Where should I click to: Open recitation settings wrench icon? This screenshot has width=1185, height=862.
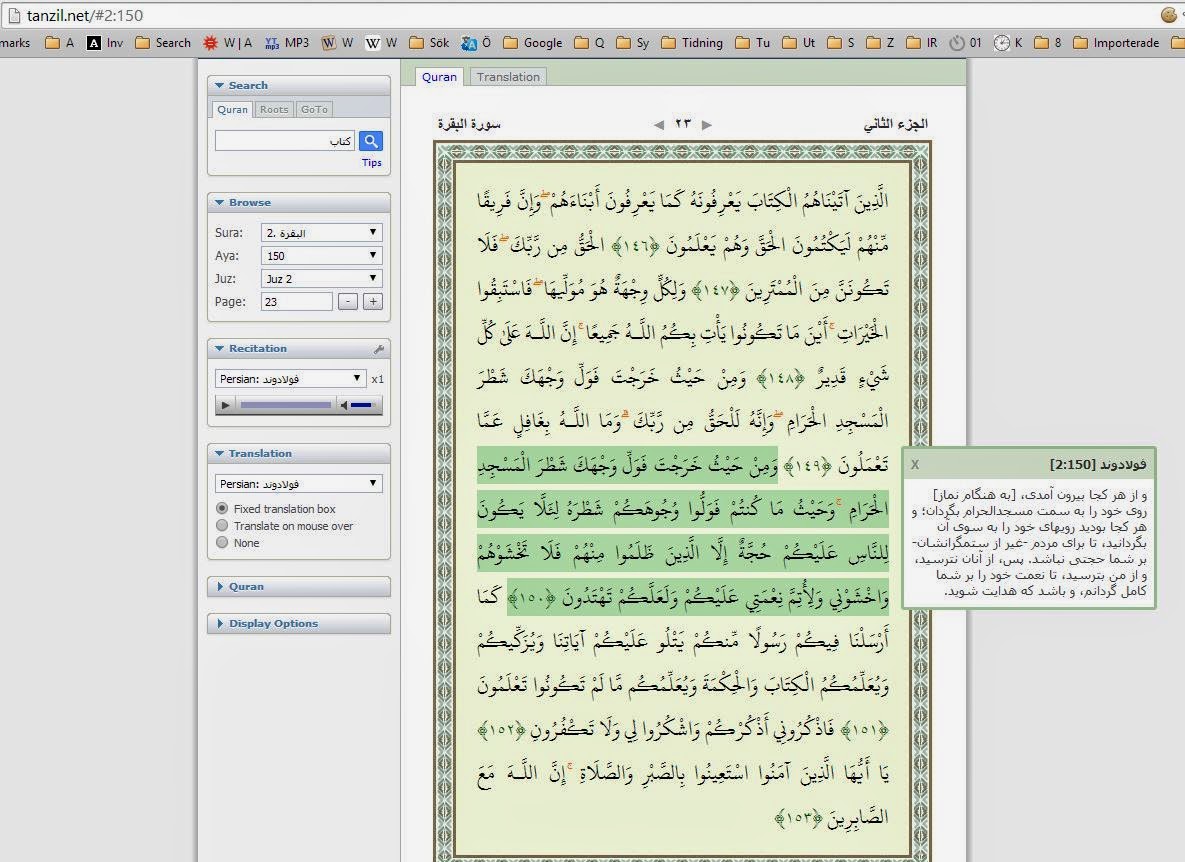coord(379,349)
